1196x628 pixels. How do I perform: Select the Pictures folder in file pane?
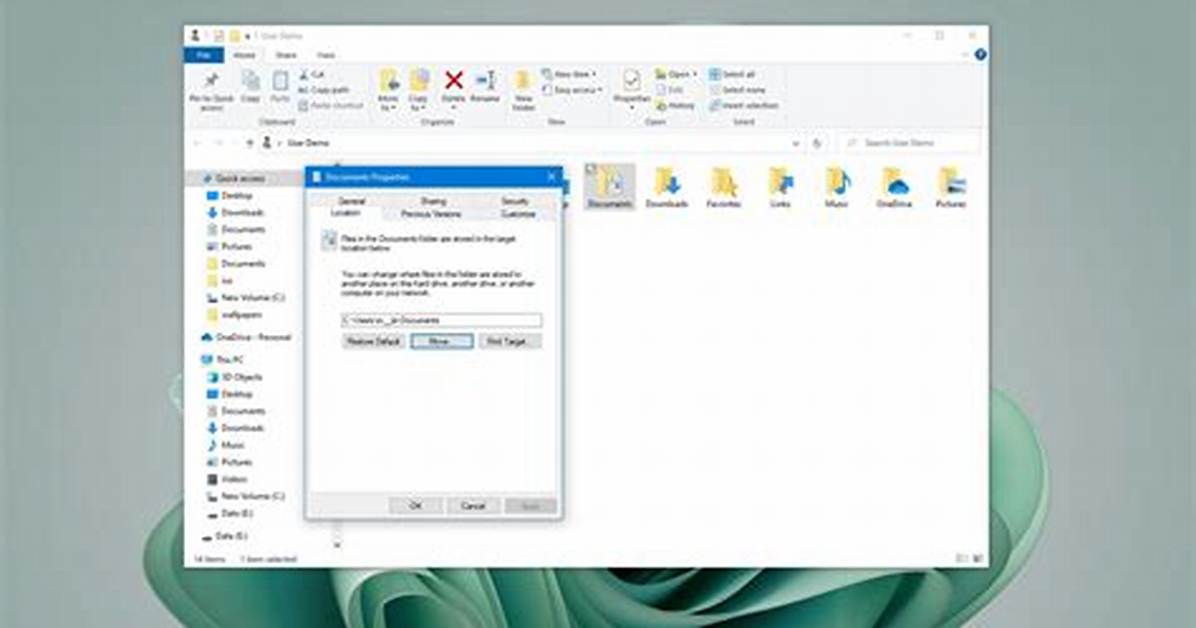pyautogui.click(x=950, y=186)
